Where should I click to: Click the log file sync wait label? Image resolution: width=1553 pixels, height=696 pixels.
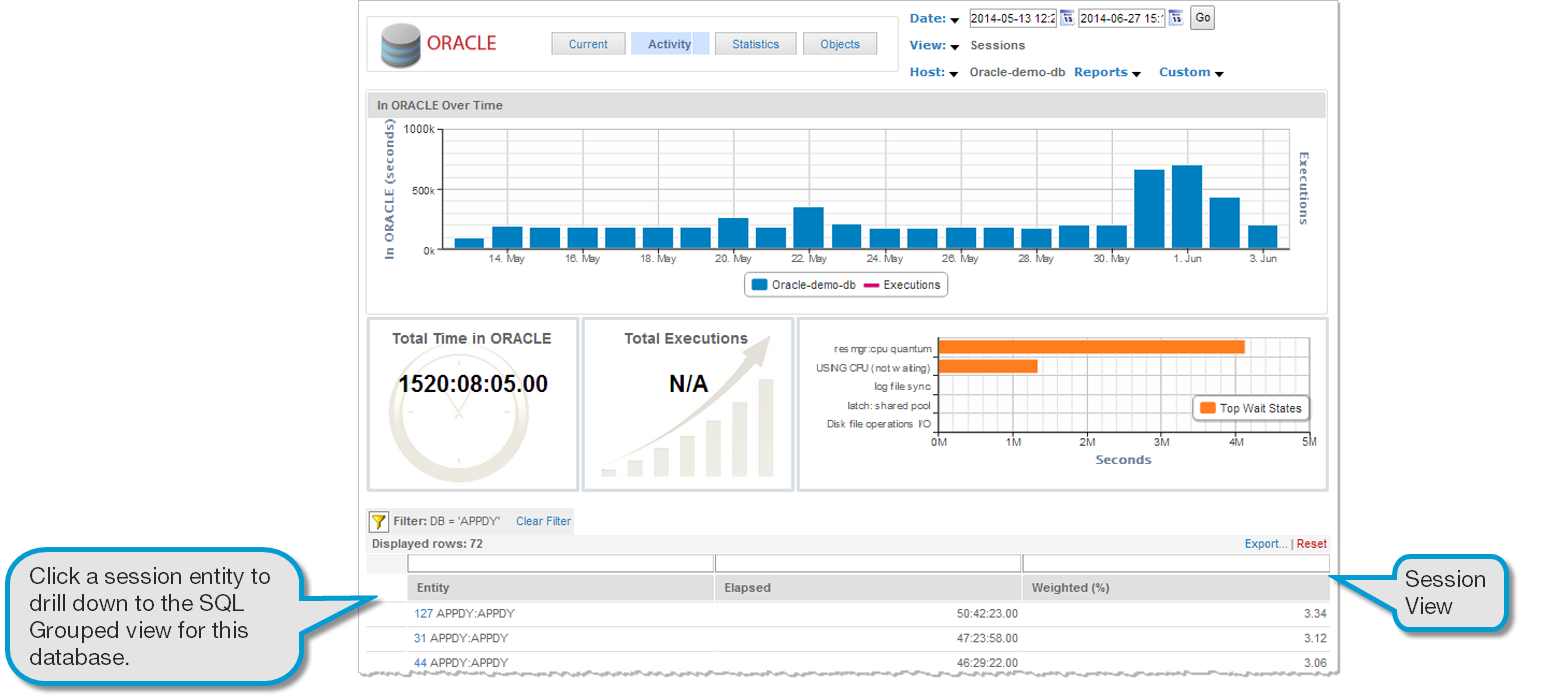click(902, 386)
